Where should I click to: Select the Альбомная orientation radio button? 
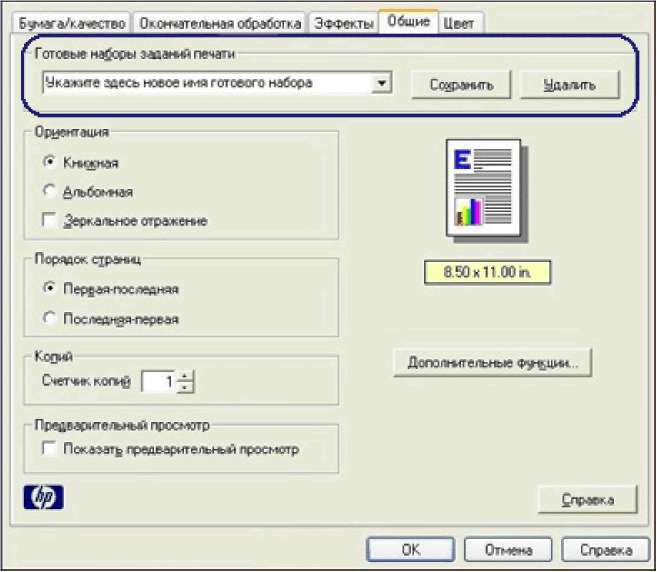(x=49, y=190)
